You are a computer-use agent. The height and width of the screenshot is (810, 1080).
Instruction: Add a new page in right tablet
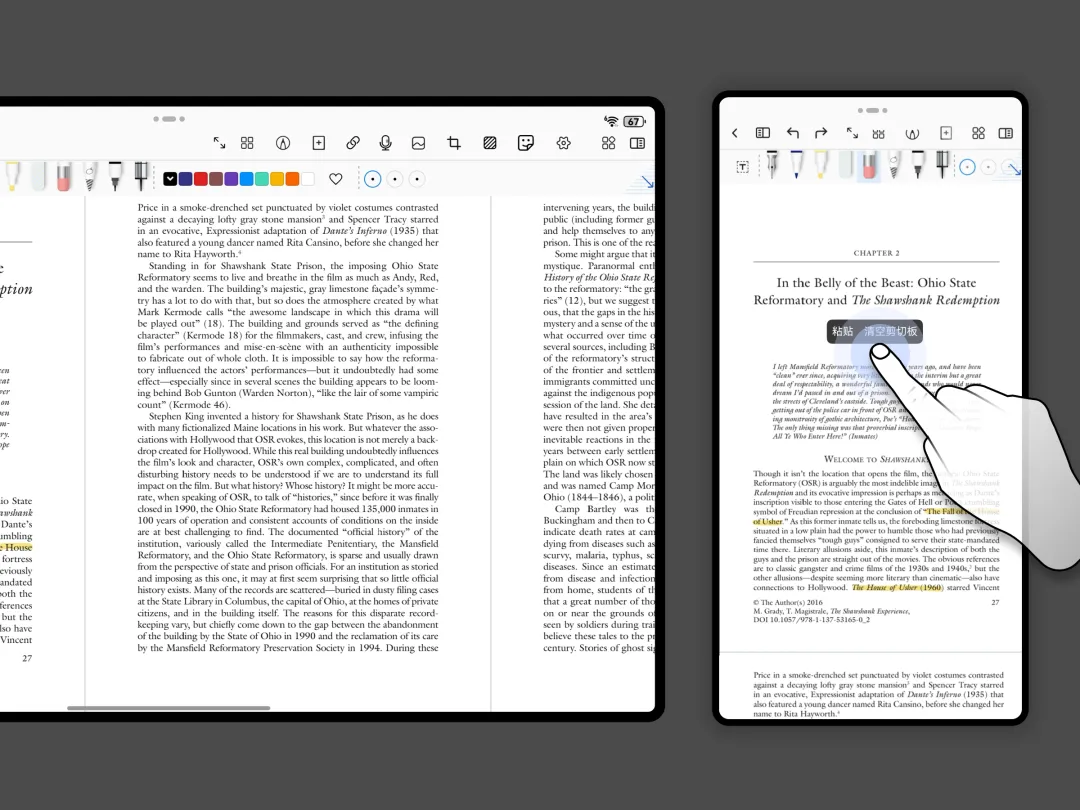point(946,133)
